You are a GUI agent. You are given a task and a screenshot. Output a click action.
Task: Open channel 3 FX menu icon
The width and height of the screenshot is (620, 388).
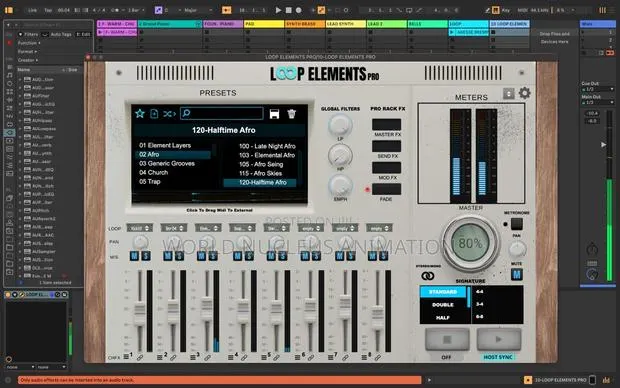(x=193, y=357)
